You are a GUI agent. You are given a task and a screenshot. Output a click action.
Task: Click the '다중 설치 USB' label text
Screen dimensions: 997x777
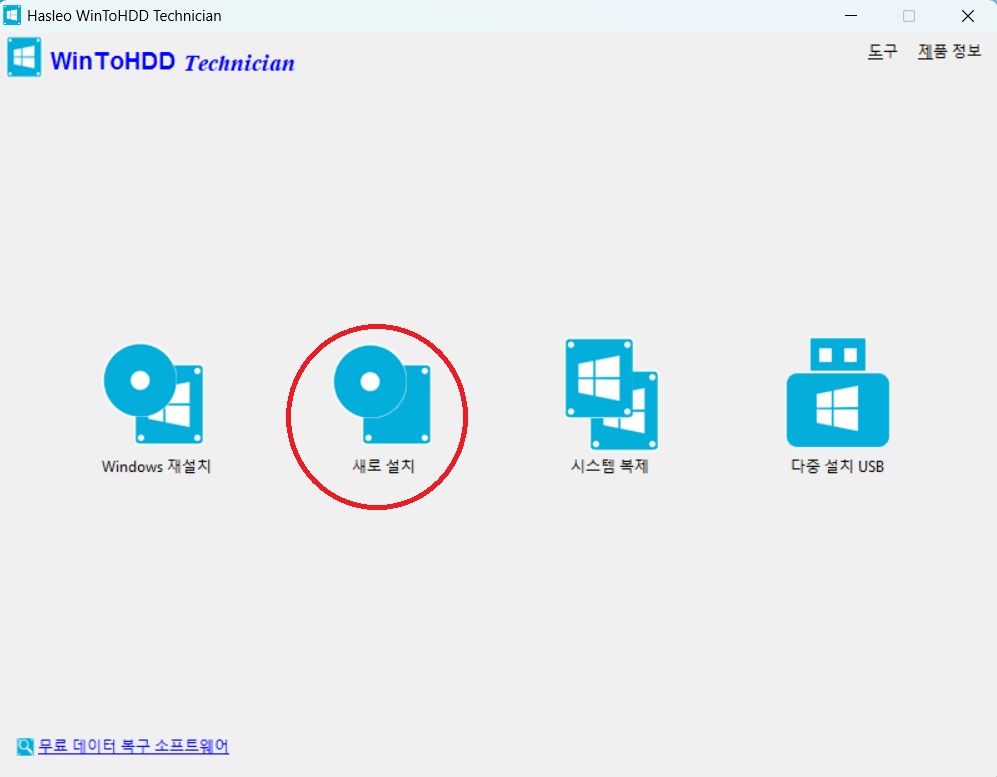(x=837, y=466)
